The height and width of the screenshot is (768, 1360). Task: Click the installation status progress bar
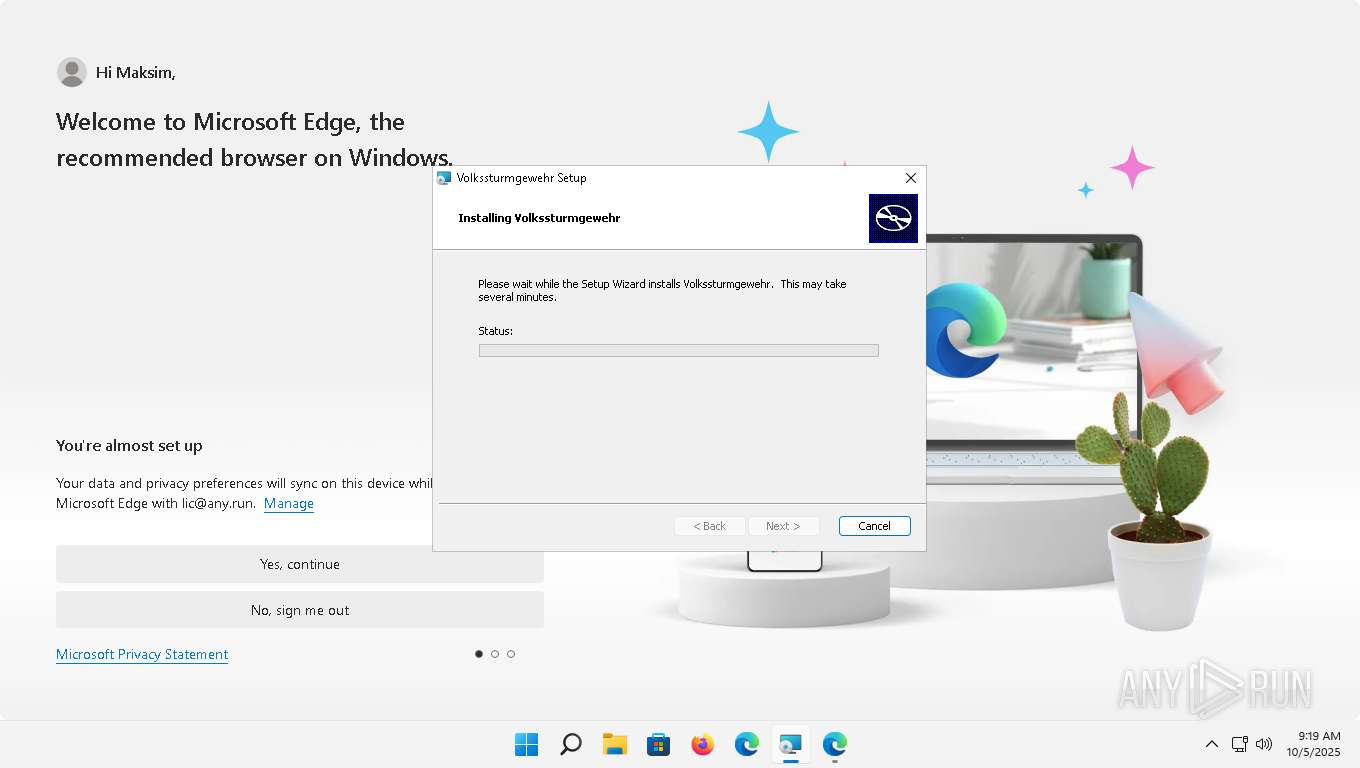tap(679, 350)
